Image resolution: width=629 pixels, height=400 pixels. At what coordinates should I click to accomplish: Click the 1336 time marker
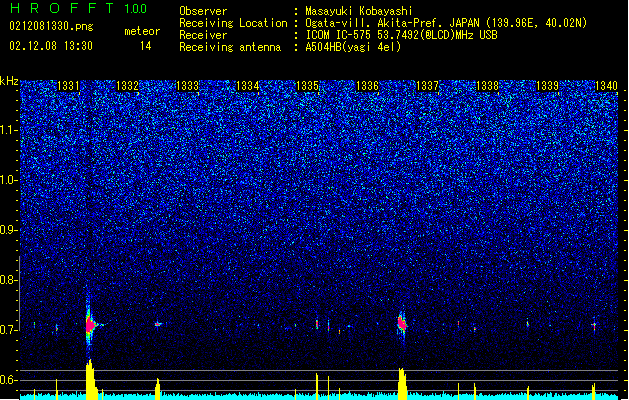coord(367,86)
